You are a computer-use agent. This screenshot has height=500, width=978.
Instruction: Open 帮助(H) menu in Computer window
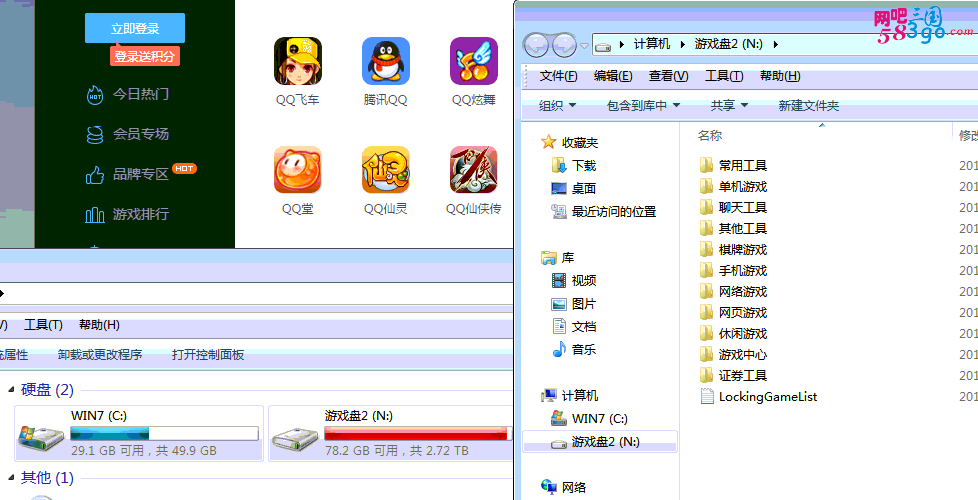tap(99, 325)
